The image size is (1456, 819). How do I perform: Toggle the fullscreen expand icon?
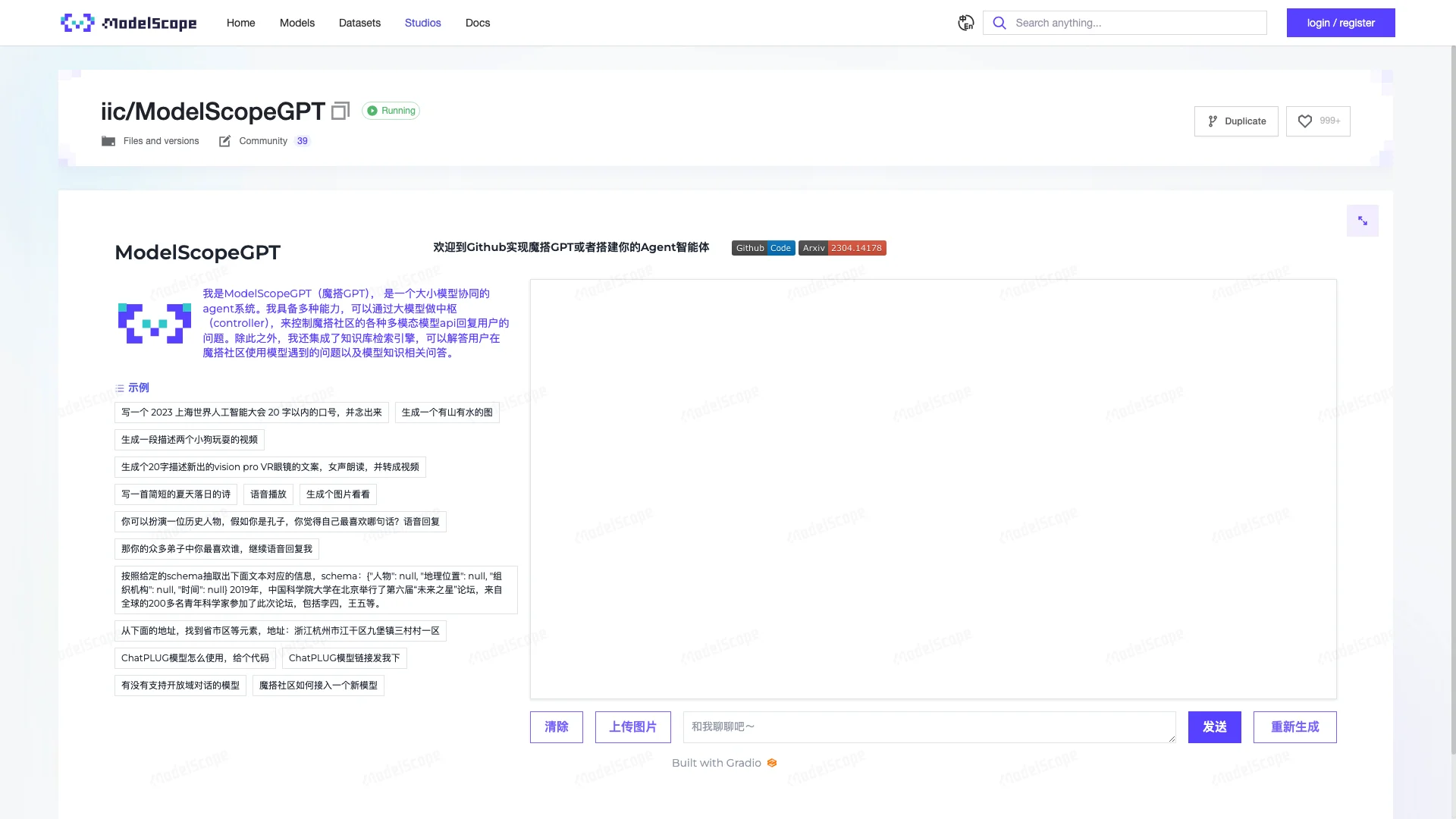tap(1362, 220)
